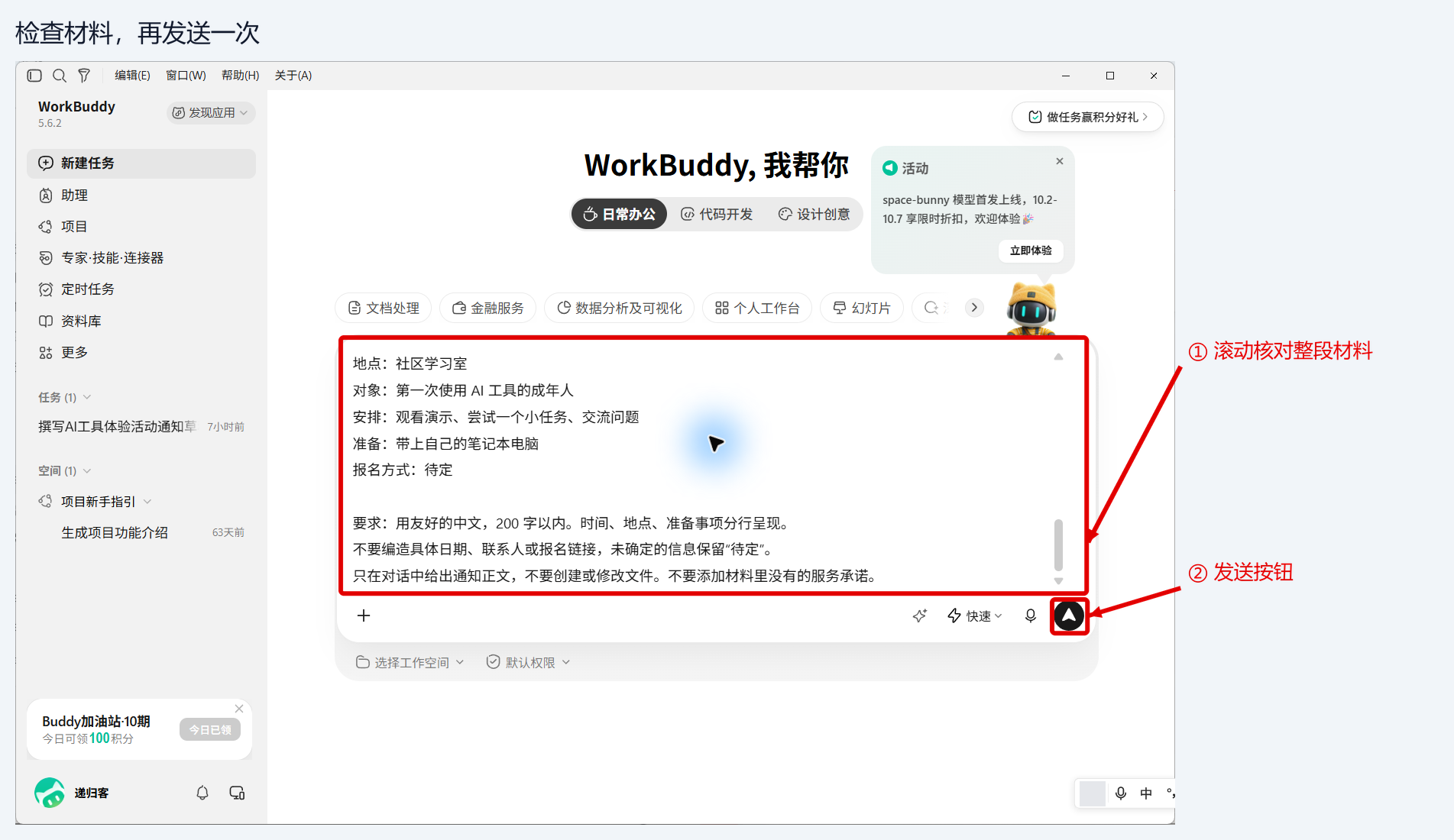Click 新建任务 in sidebar
Viewport: 1454px width, 840px height.
click(x=141, y=163)
